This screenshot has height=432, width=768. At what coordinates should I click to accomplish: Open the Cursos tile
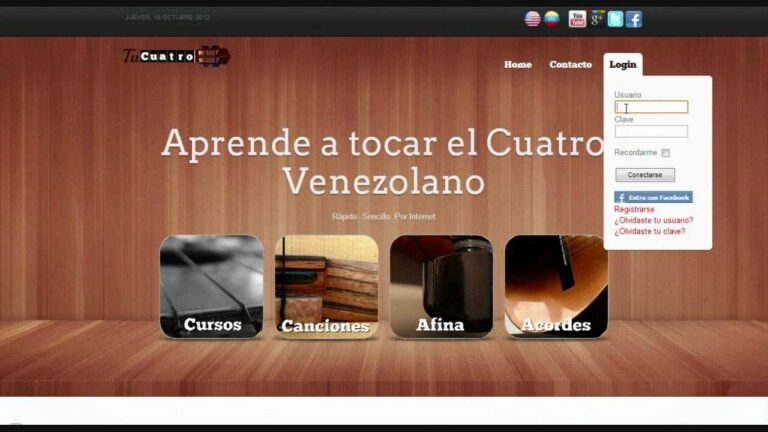pyautogui.click(x=212, y=287)
